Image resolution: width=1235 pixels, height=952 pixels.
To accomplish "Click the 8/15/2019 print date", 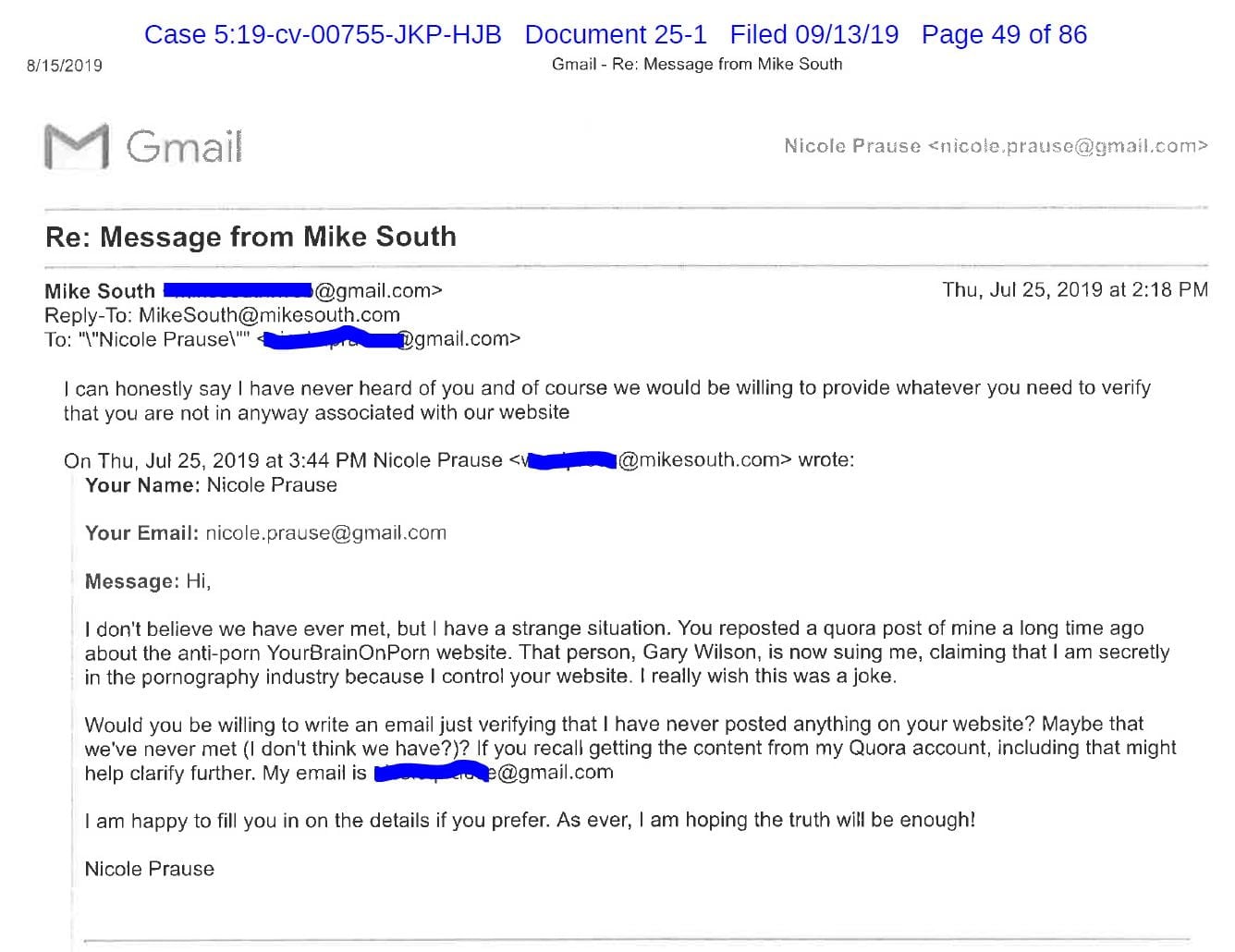I will coord(65,66).
